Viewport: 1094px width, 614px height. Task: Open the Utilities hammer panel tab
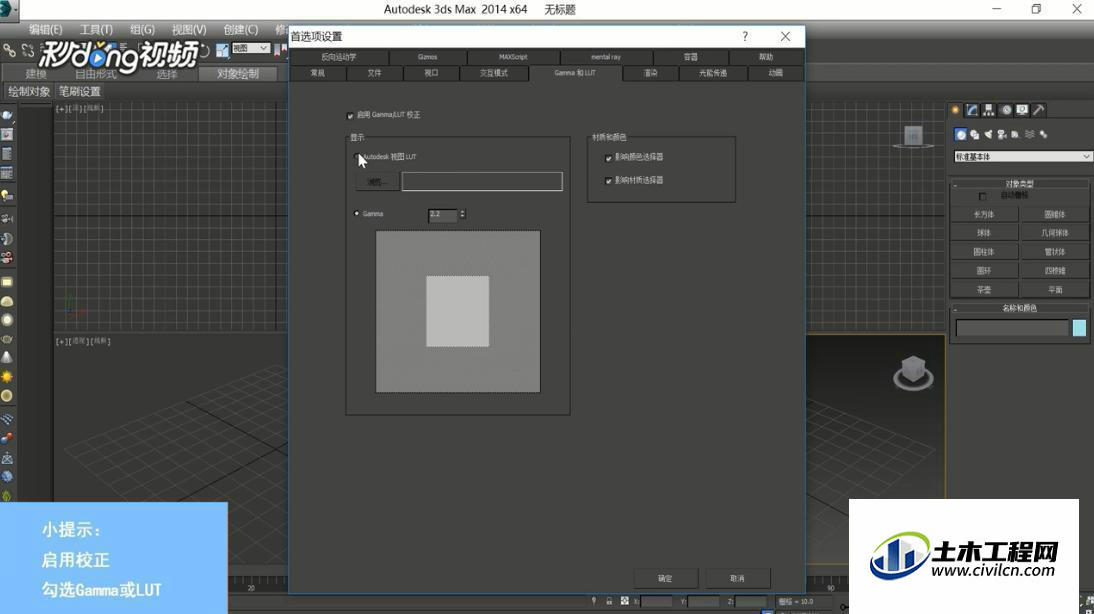pos(1039,110)
